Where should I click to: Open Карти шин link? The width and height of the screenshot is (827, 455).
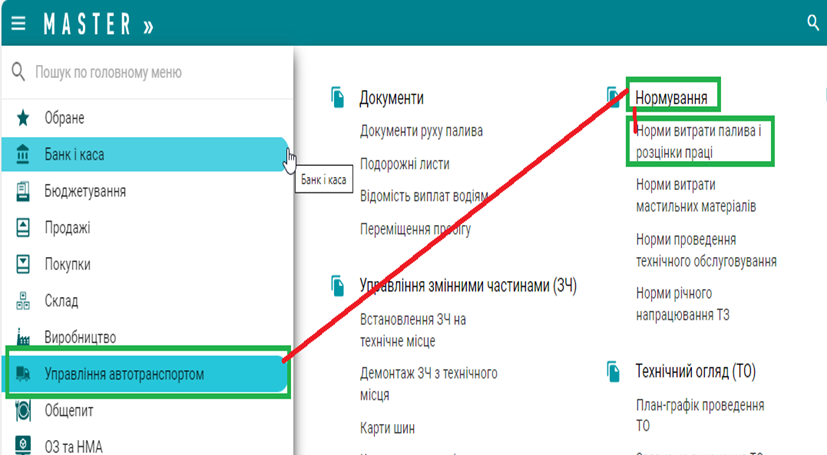(x=387, y=428)
